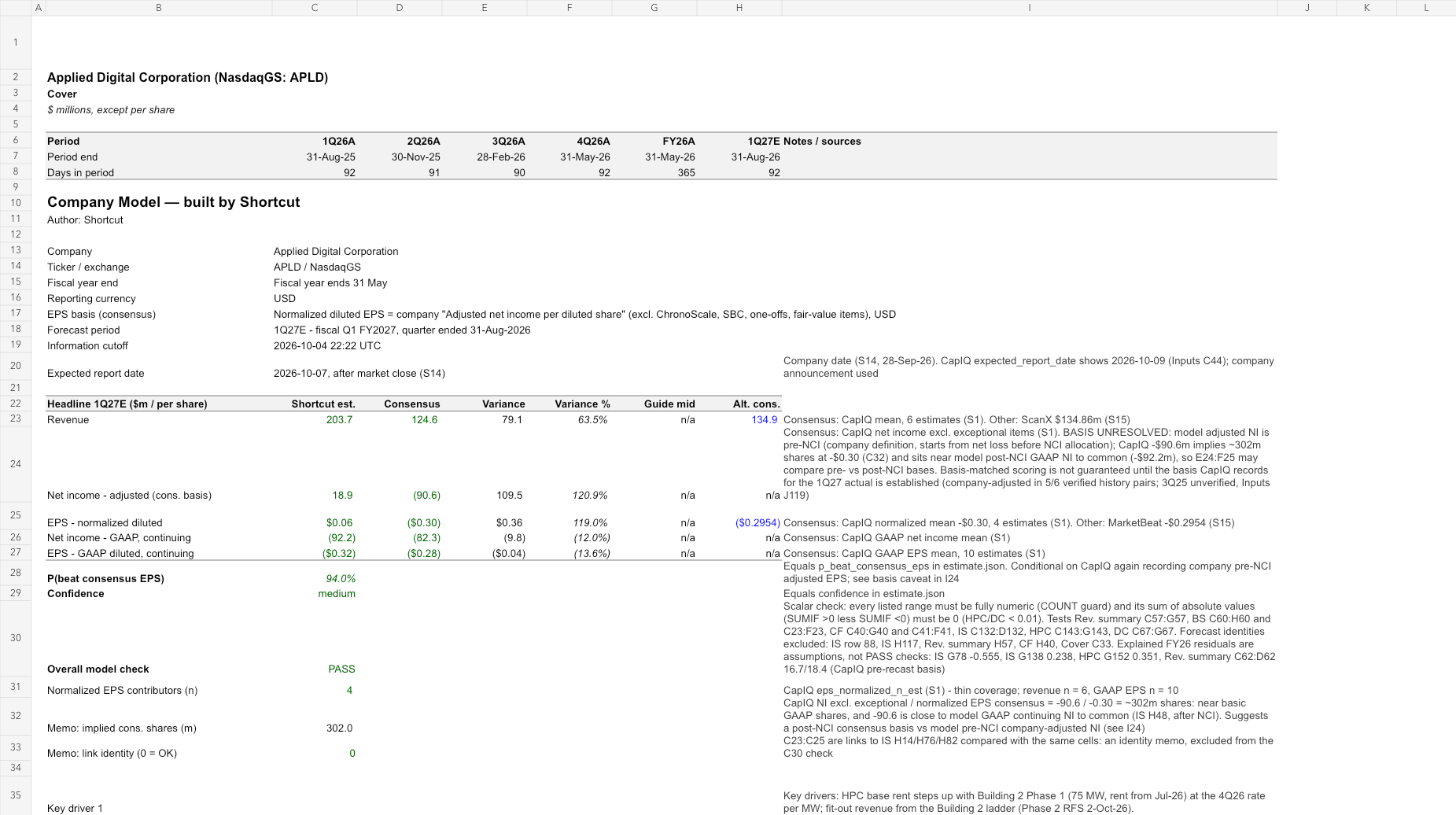Click the '1Q27E' period header cell

764,141
